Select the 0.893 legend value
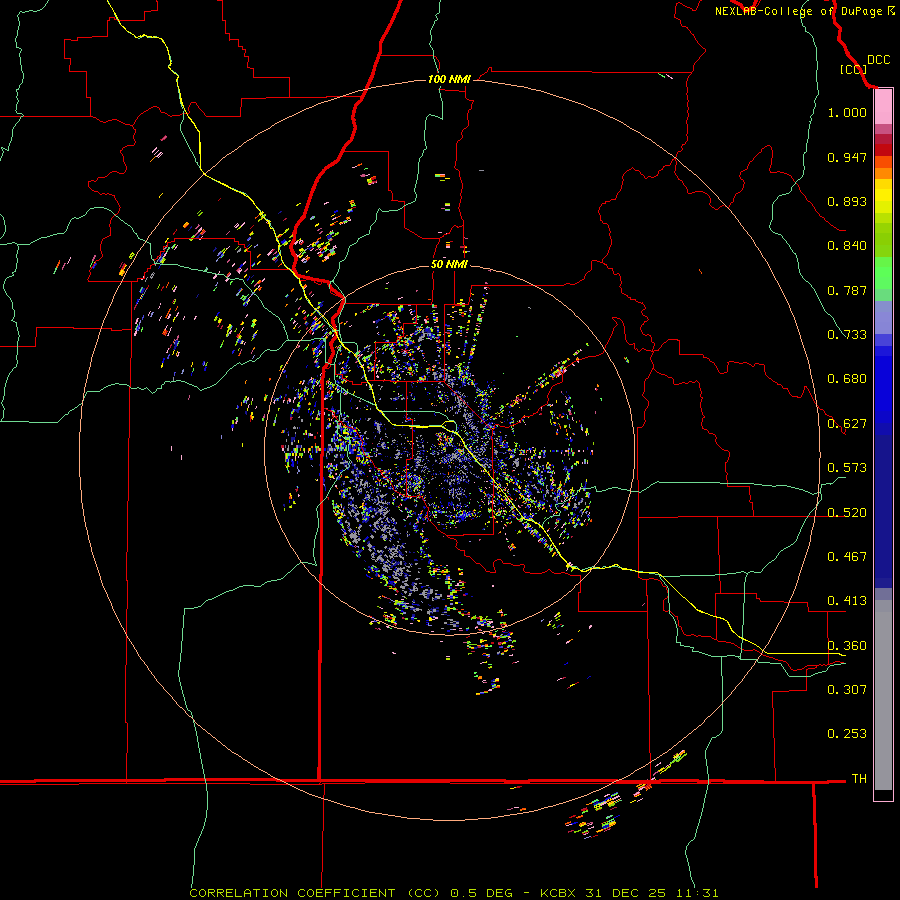This screenshot has width=900, height=900. pos(847,201)
